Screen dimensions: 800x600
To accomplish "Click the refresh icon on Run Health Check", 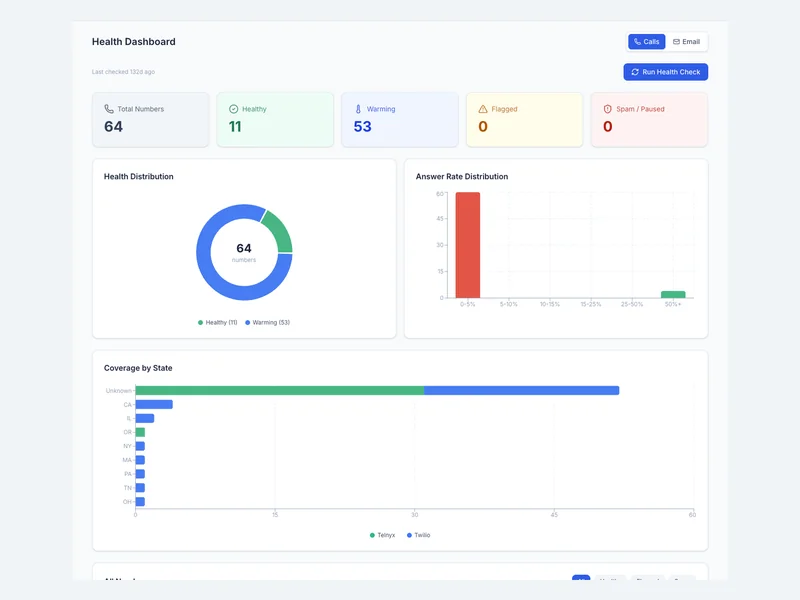I will click(x=635, y=72).
